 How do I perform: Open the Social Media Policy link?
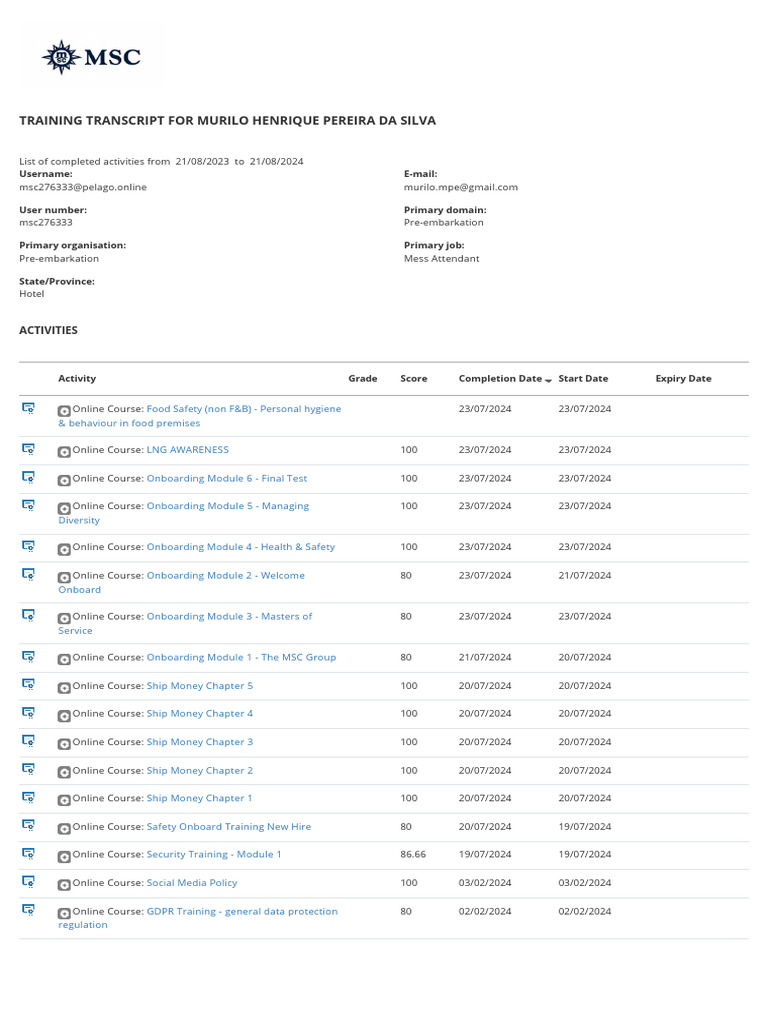tap(191, 883)
